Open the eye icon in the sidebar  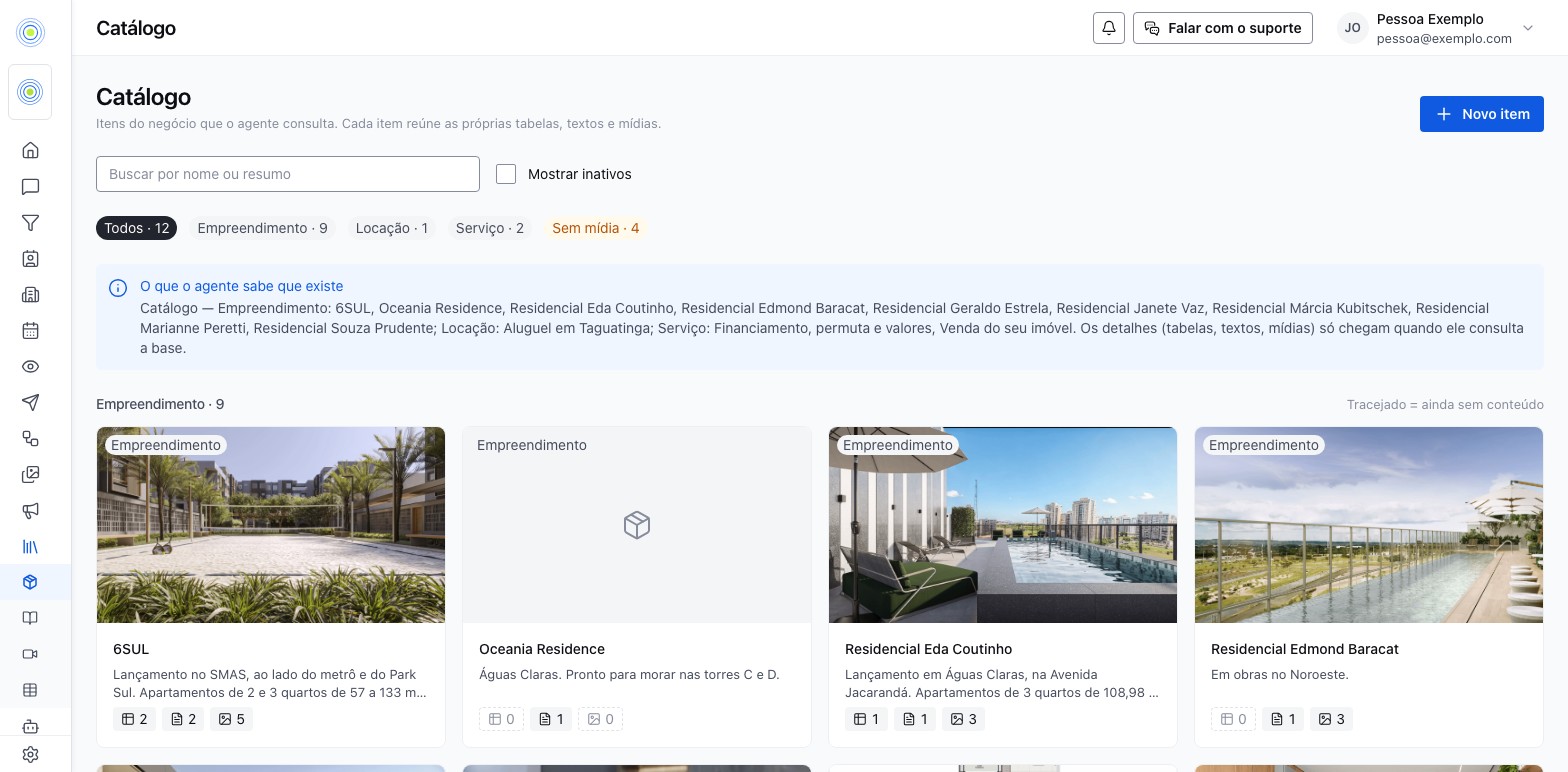click(x=30, y=366)
